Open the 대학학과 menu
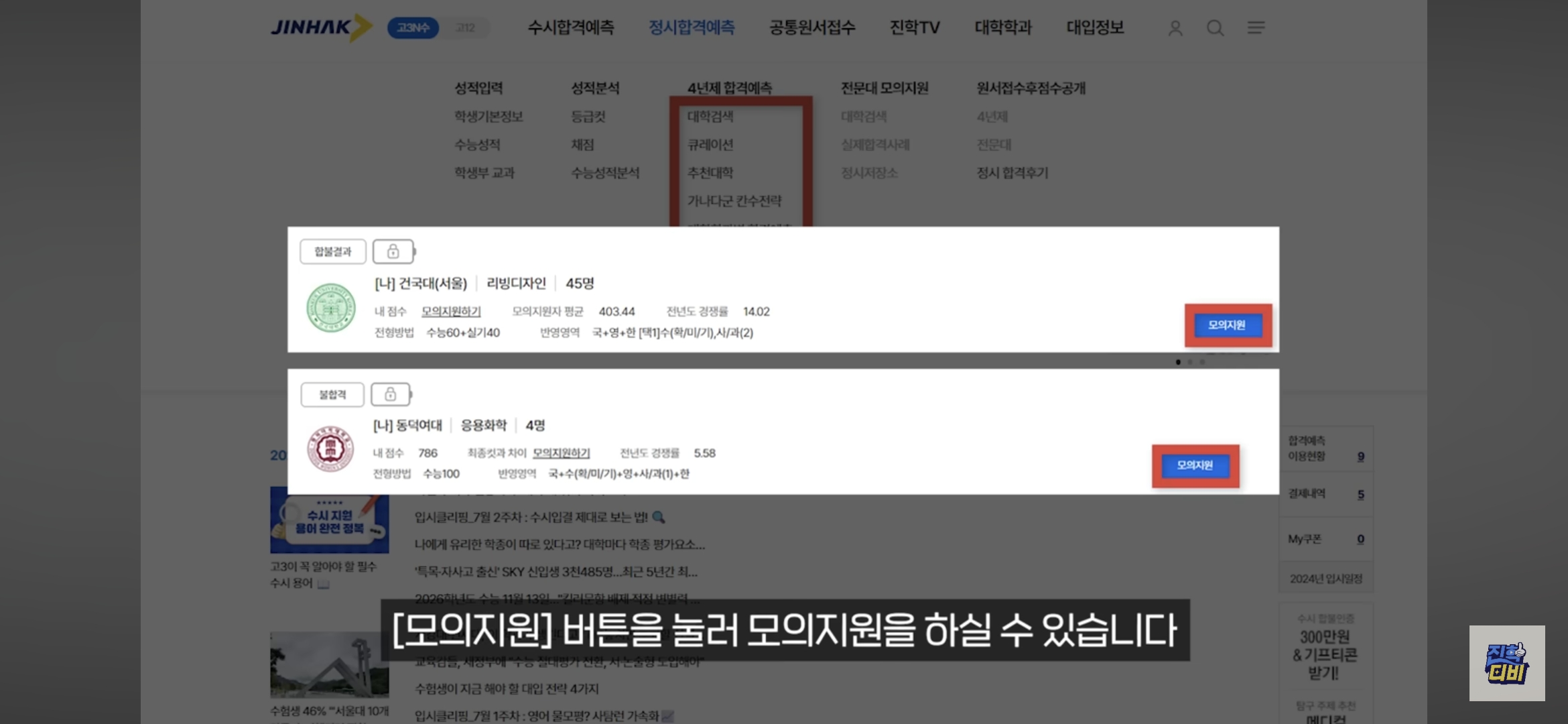This screenshot has height=724, width=1568. point(1003,27)
